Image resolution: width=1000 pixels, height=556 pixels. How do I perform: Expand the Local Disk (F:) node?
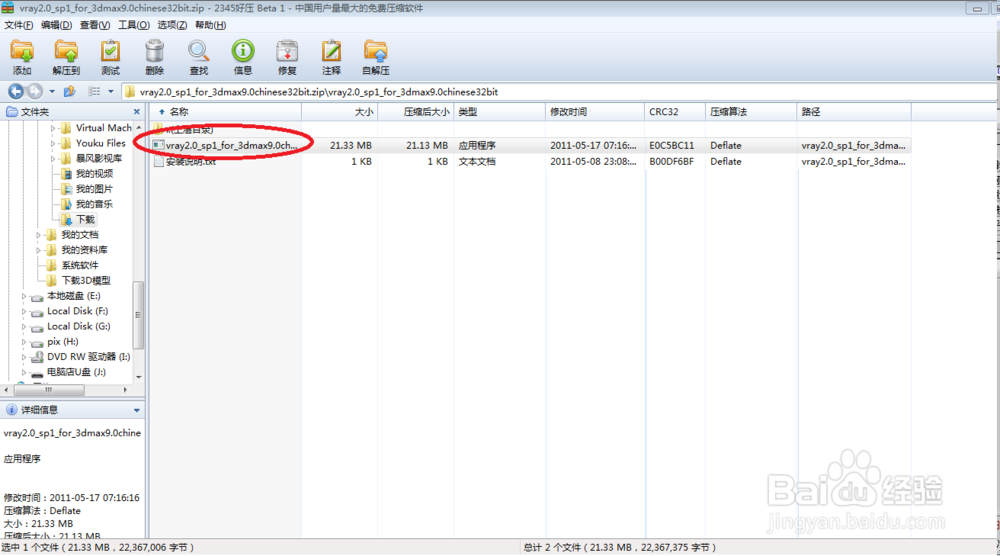tap(24, 312)
